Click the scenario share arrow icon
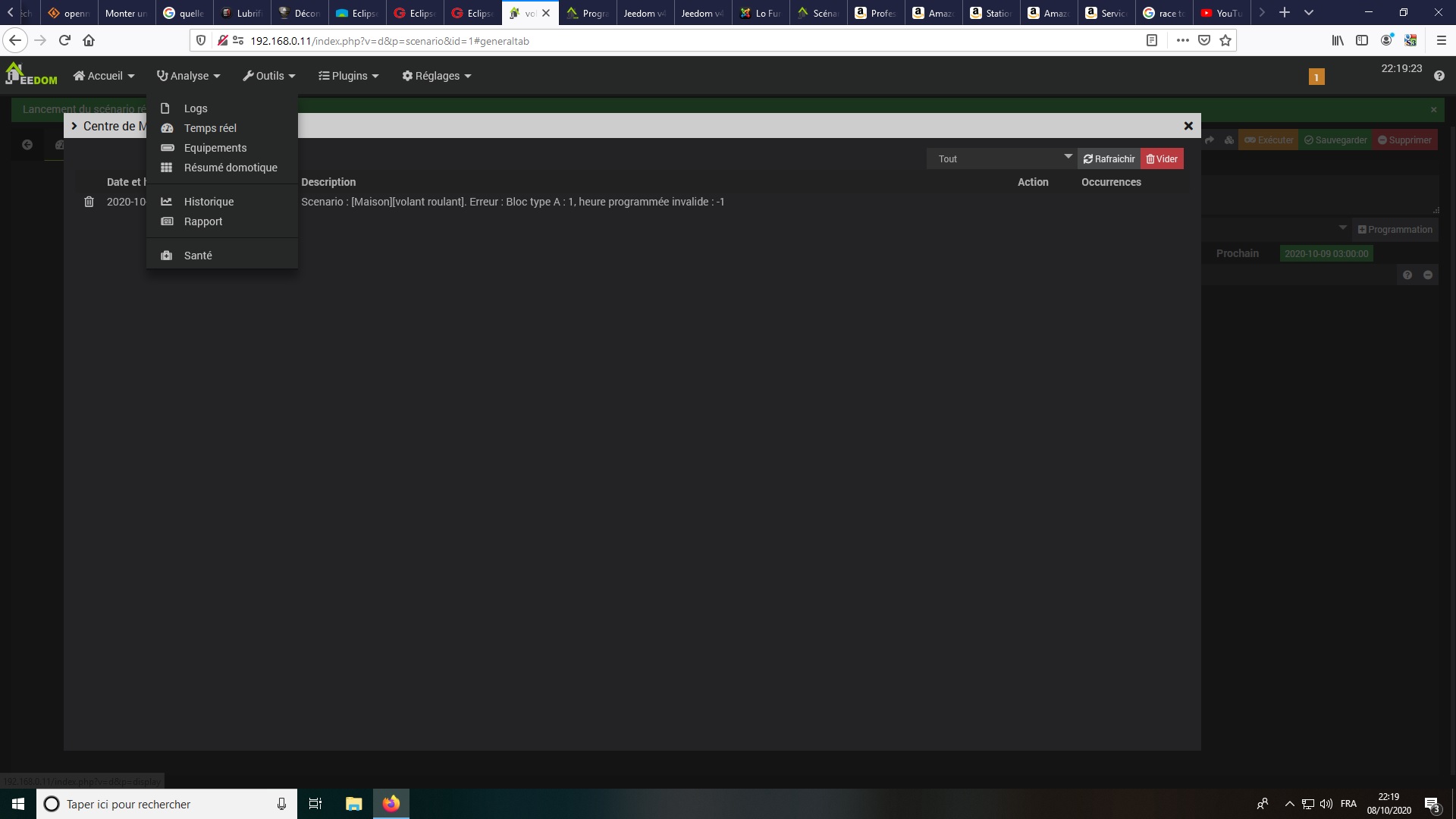 pyautogui.click(x=1210, y=140)
